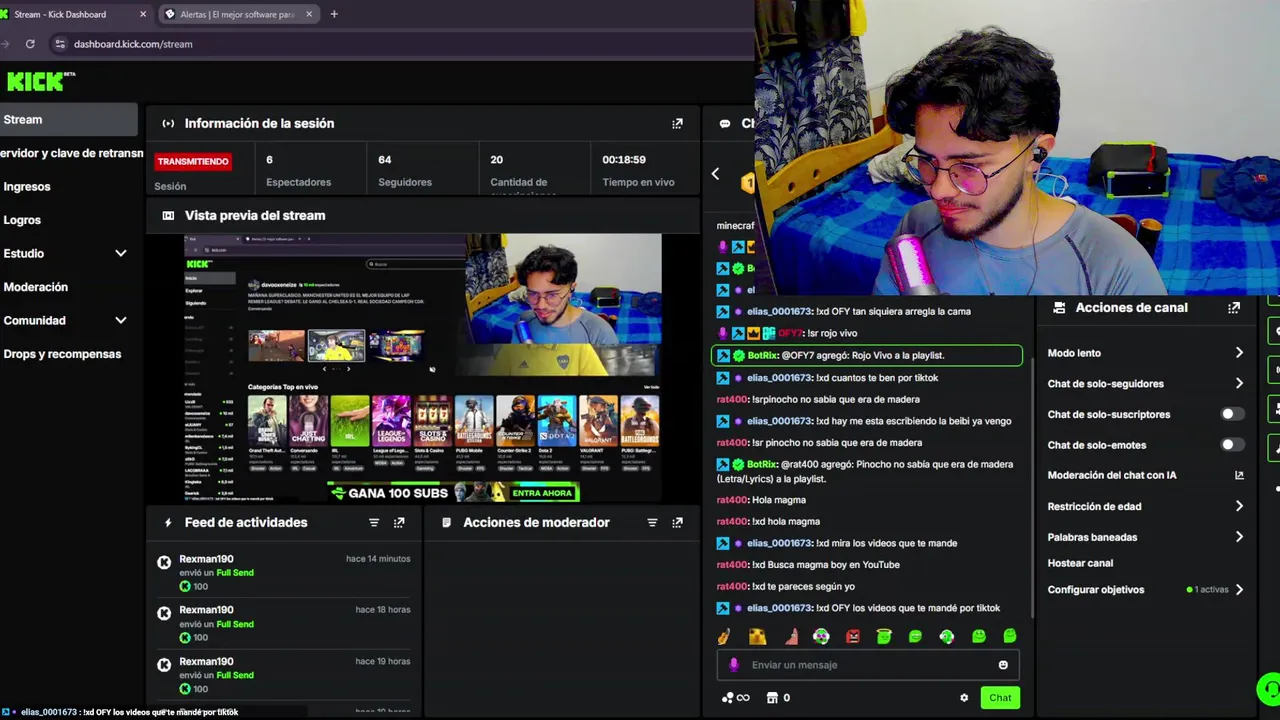This screenshot has height=720, width=1280.
Task: Click the Espectadores count 6
Action: click(x=269, y=160)
